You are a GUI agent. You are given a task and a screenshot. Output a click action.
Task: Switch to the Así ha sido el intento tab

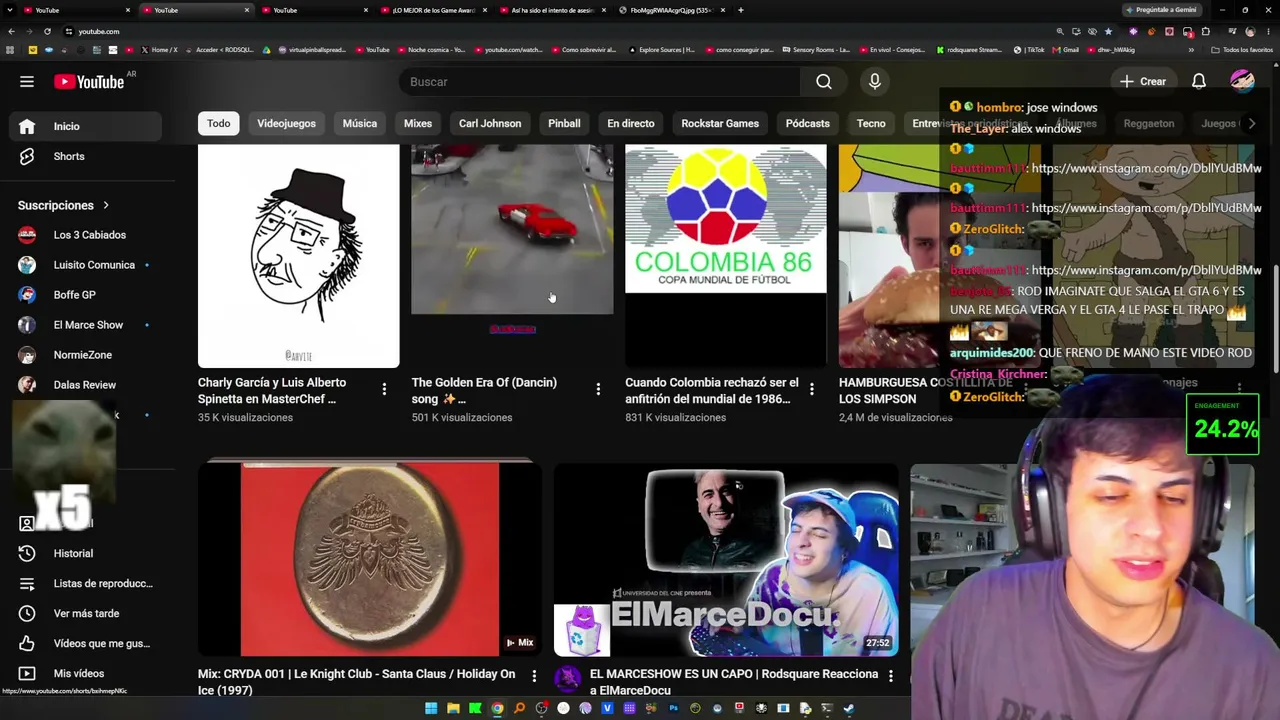coord(552,10)
